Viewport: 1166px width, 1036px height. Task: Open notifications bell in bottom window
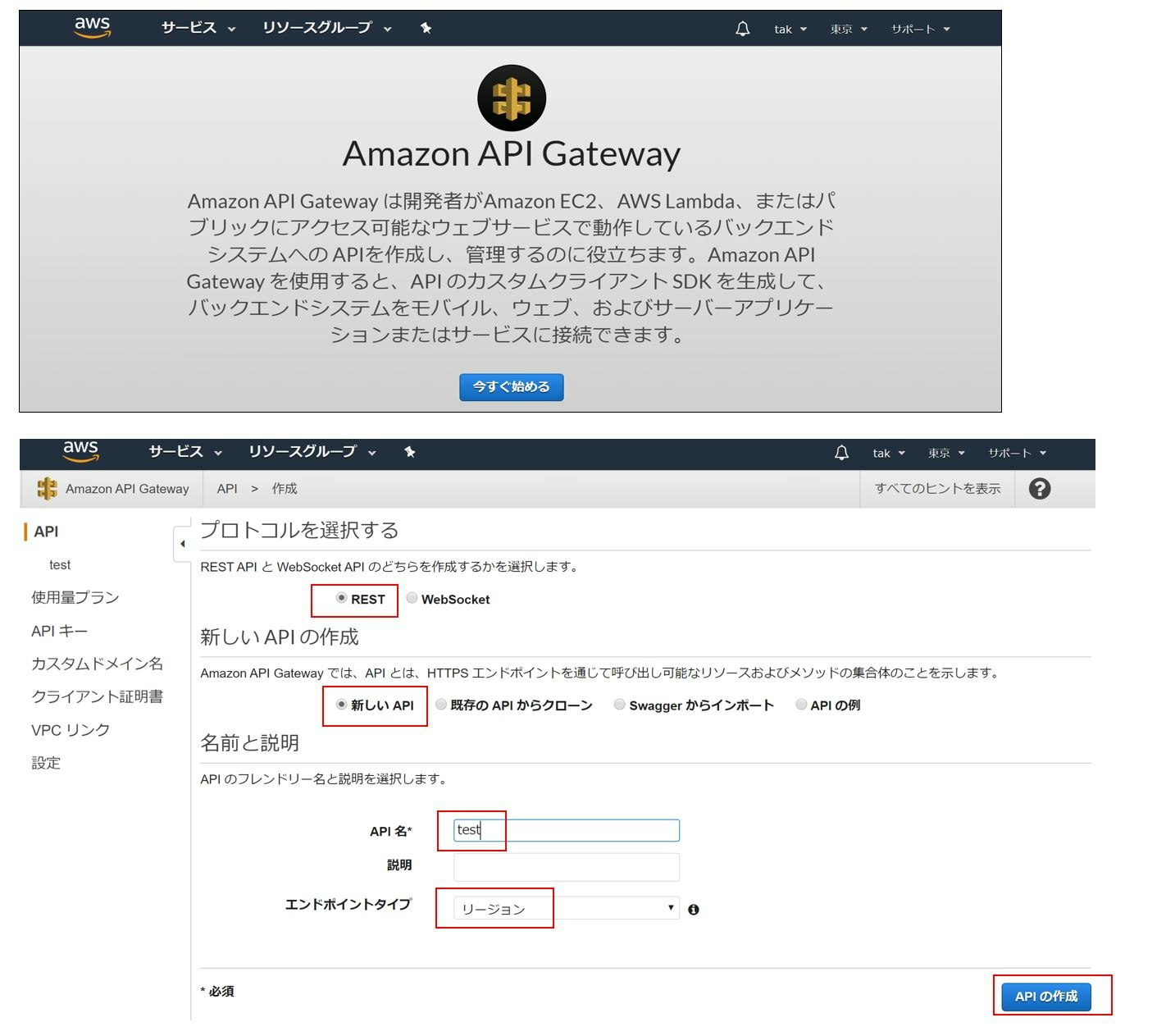[x=841, y=453]
